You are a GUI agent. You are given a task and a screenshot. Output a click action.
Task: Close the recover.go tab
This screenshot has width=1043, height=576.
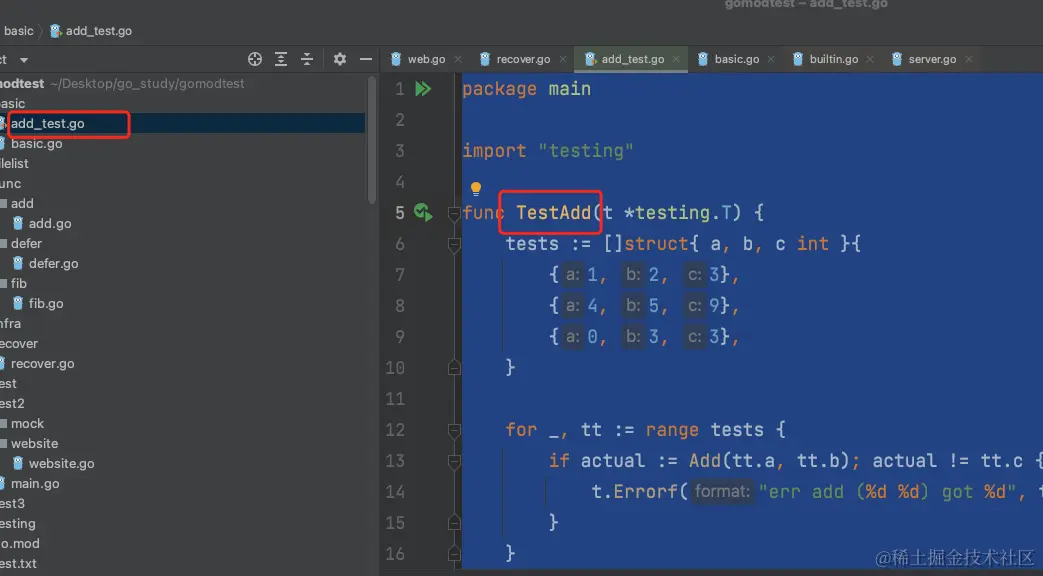(563, 59)
